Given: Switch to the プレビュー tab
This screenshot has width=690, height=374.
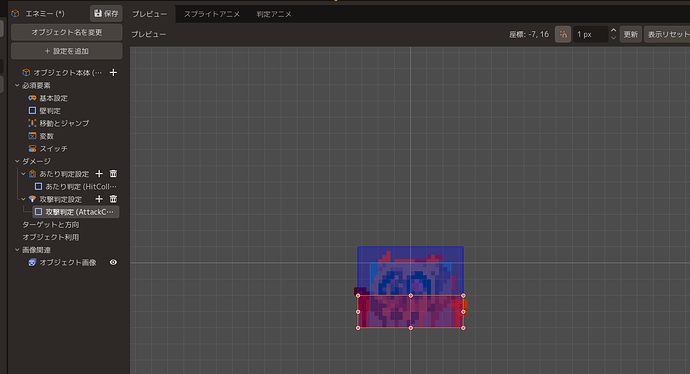Looking at the screenshot, I should pos(150,14).
